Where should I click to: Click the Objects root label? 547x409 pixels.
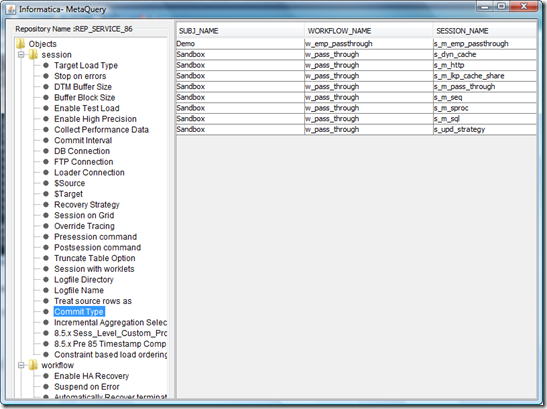coord(43,44)
